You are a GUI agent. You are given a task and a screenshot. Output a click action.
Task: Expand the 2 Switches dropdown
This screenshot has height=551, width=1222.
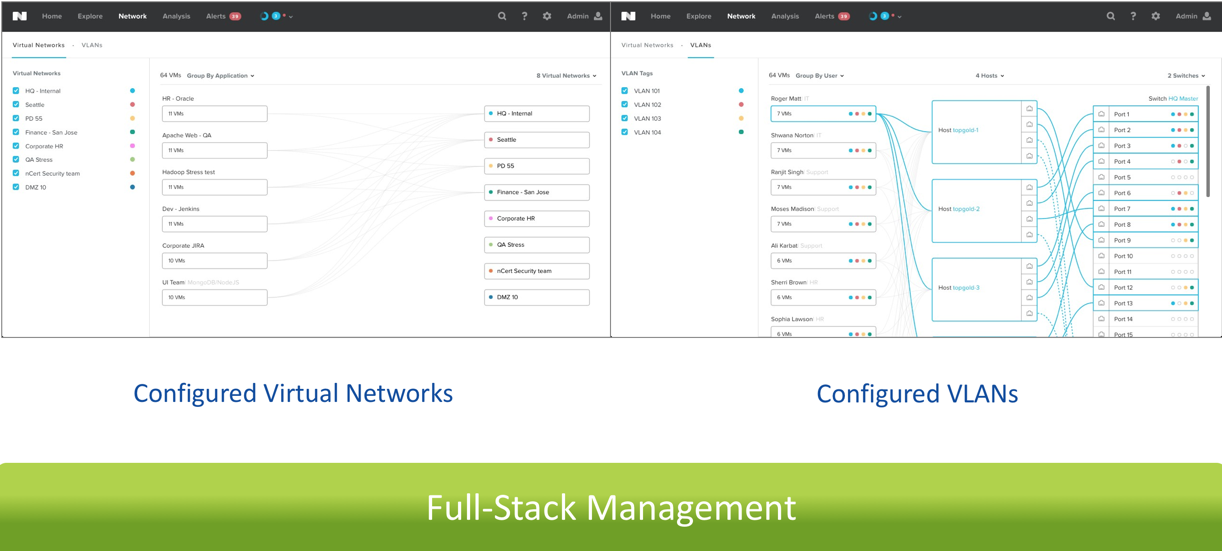coord(1186,76)
